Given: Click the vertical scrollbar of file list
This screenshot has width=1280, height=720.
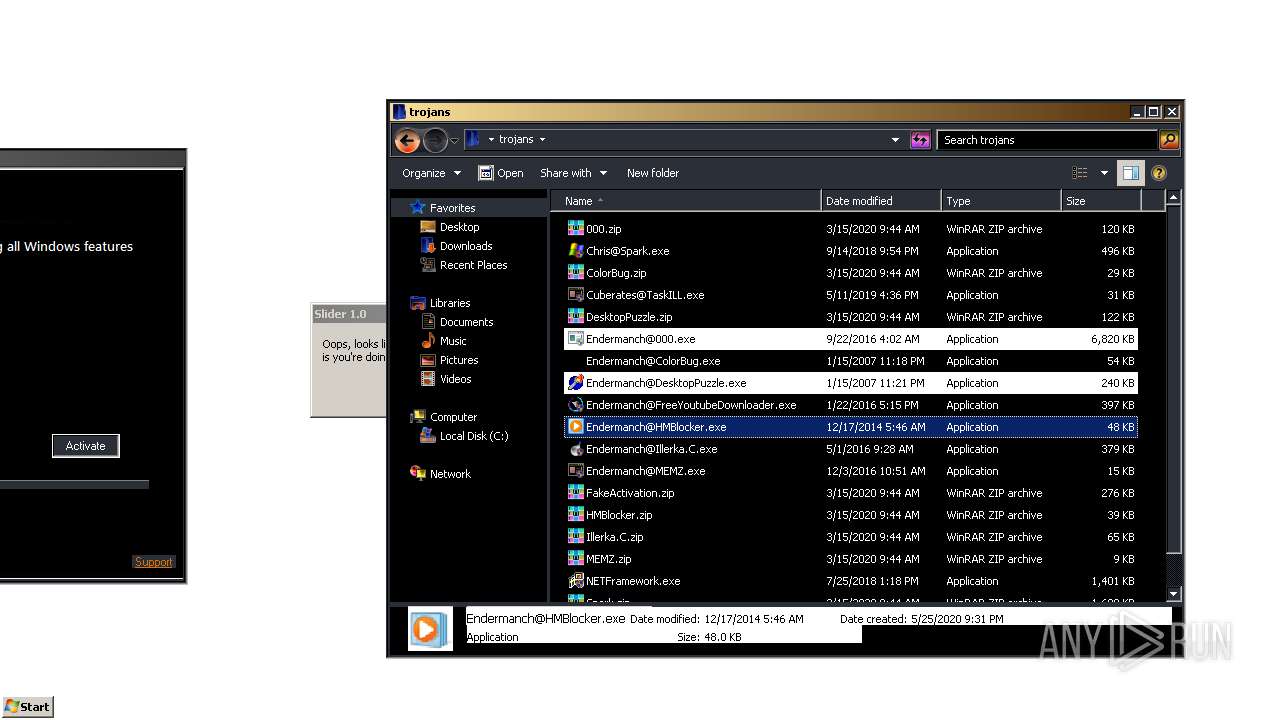Looking at the screenshot, I should pyautogui.click(x=1174, y=380).
